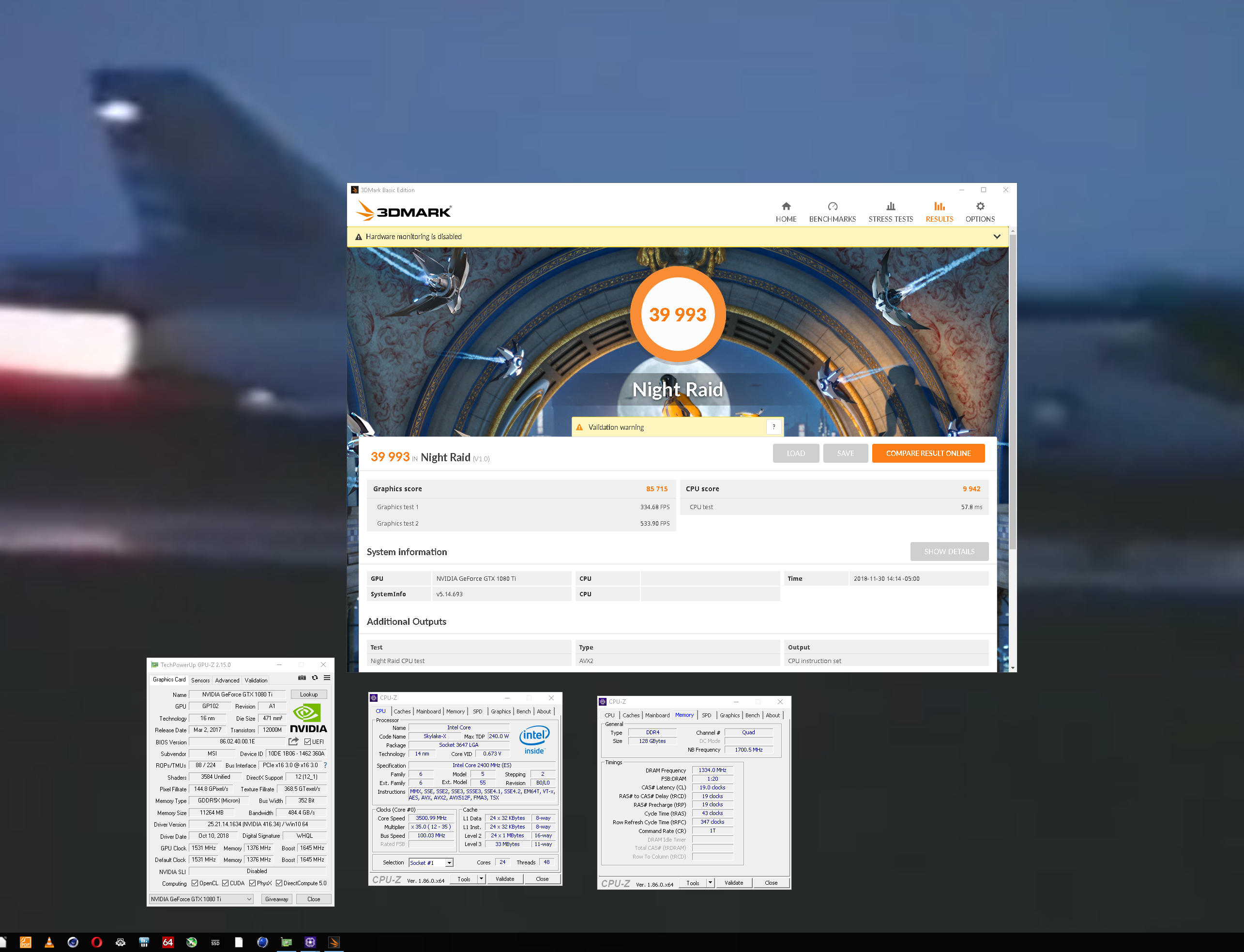The image size is (1244, 952).
Task: Open Tools dropdown arrow in CPU tab window
Action: click(x=481, y=878)
